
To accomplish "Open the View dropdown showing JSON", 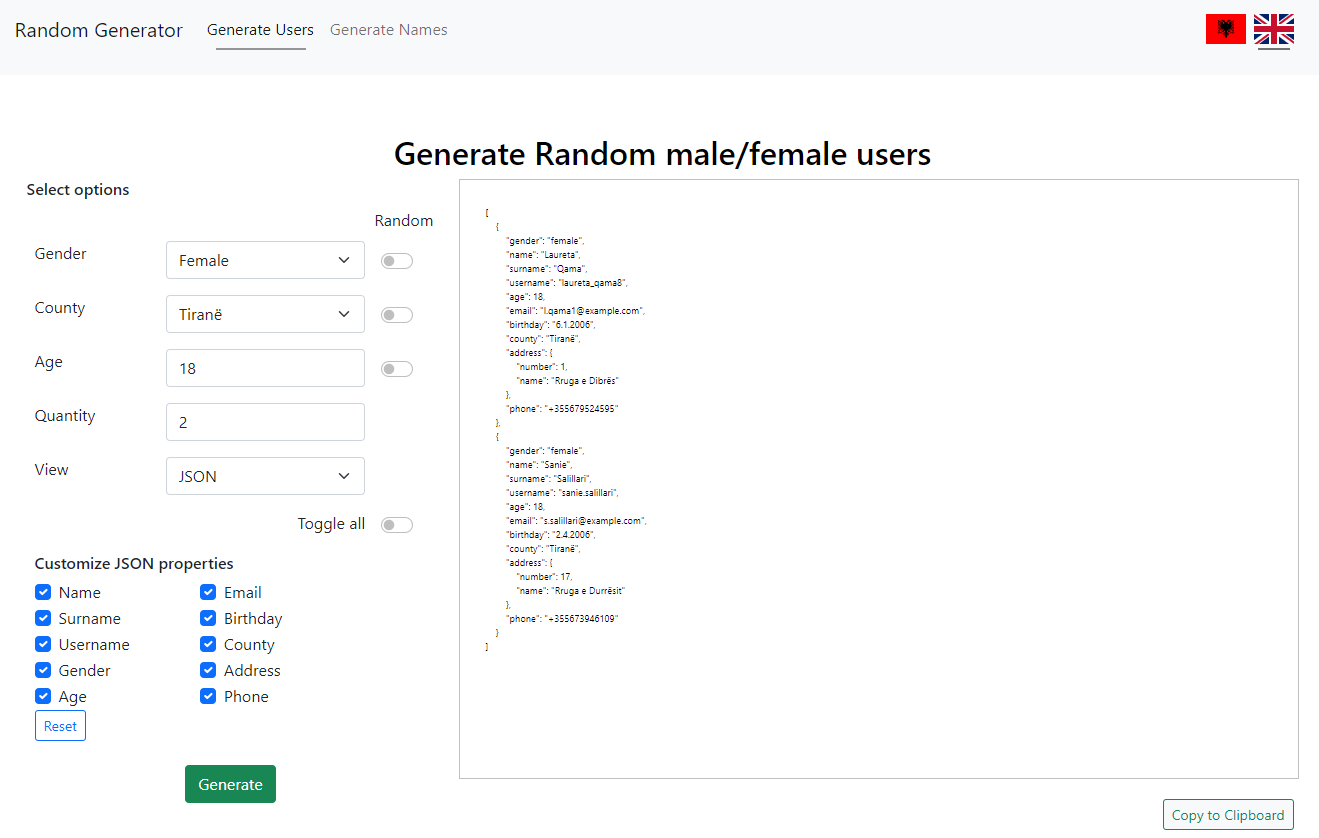I will (265, 476).
